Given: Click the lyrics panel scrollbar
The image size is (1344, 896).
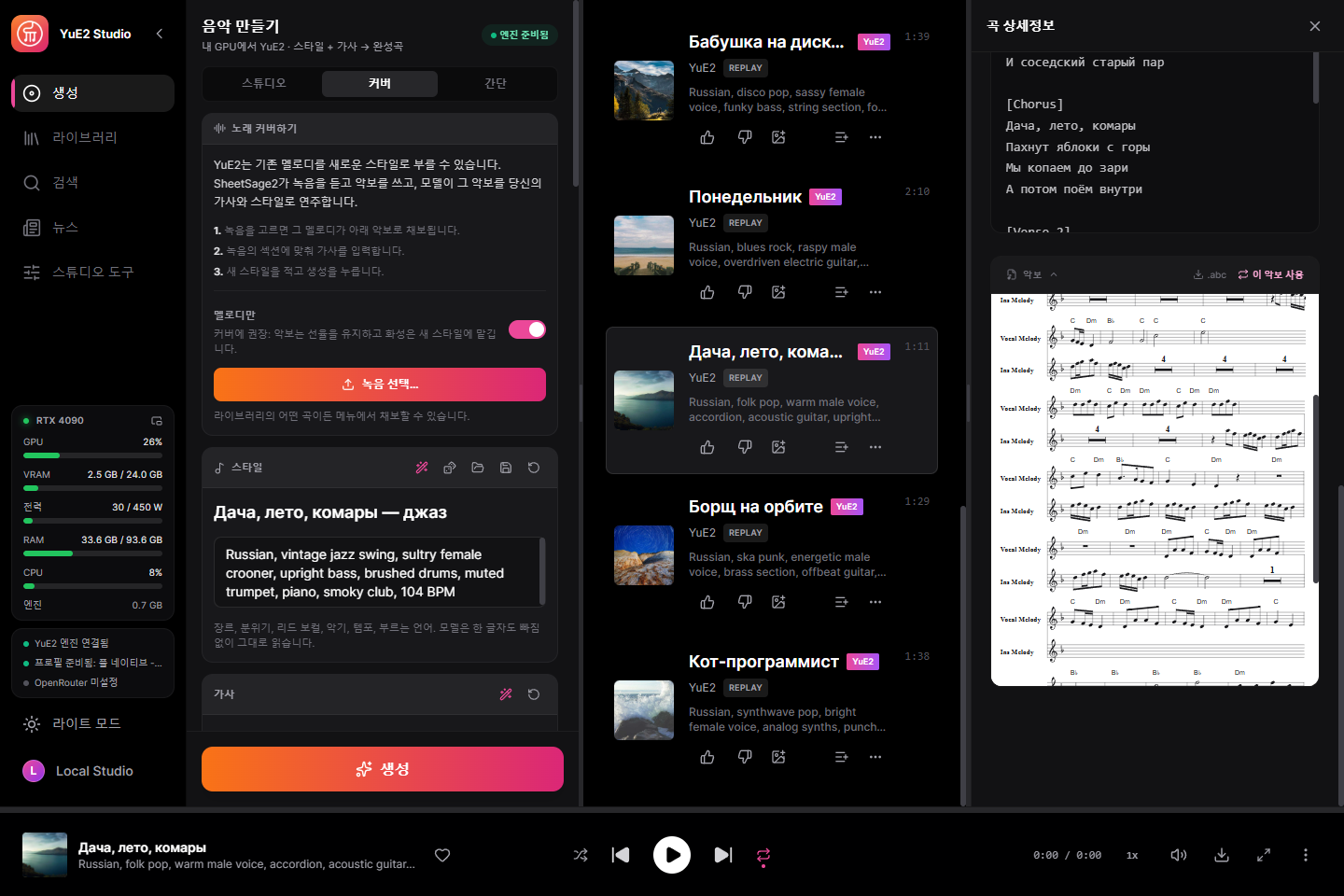Looking at the screenshot, I should click(x=1316, y=77).
